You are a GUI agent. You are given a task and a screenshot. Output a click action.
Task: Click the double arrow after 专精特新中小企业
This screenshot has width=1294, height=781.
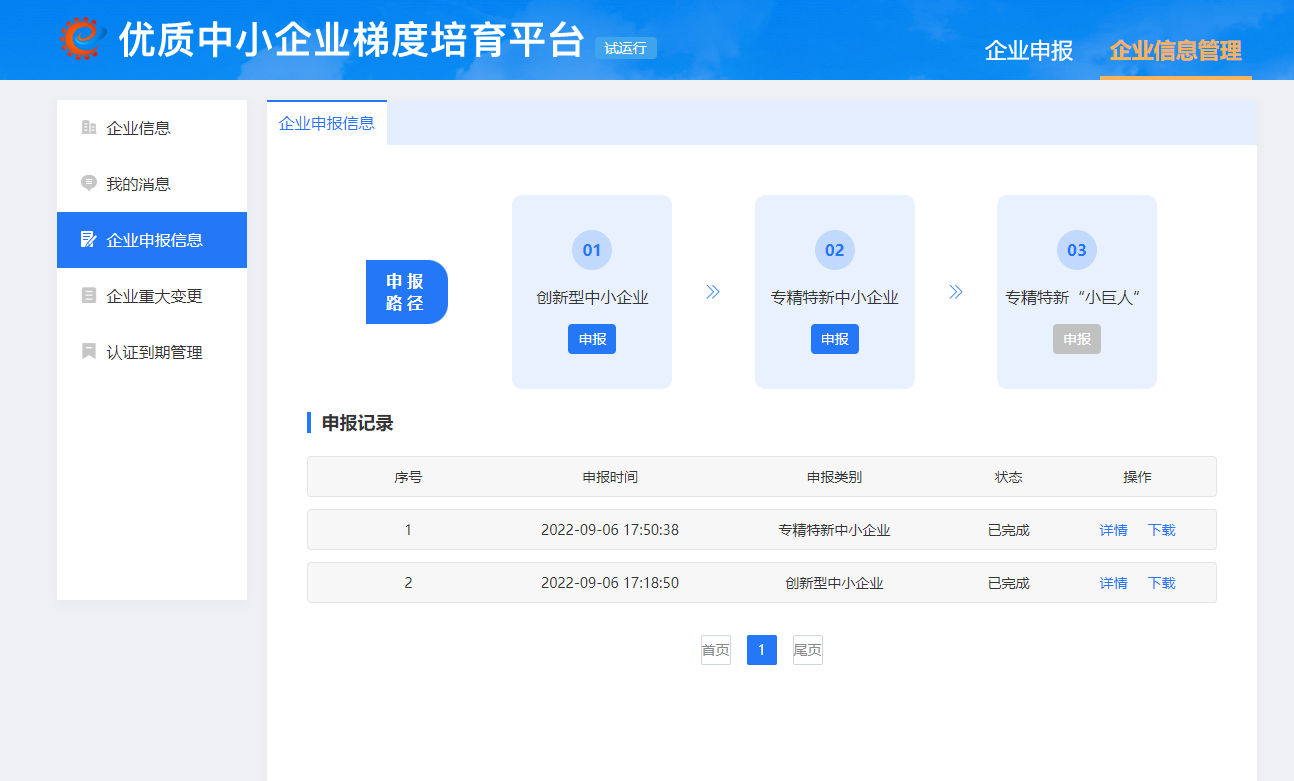(x=956, y=292)
